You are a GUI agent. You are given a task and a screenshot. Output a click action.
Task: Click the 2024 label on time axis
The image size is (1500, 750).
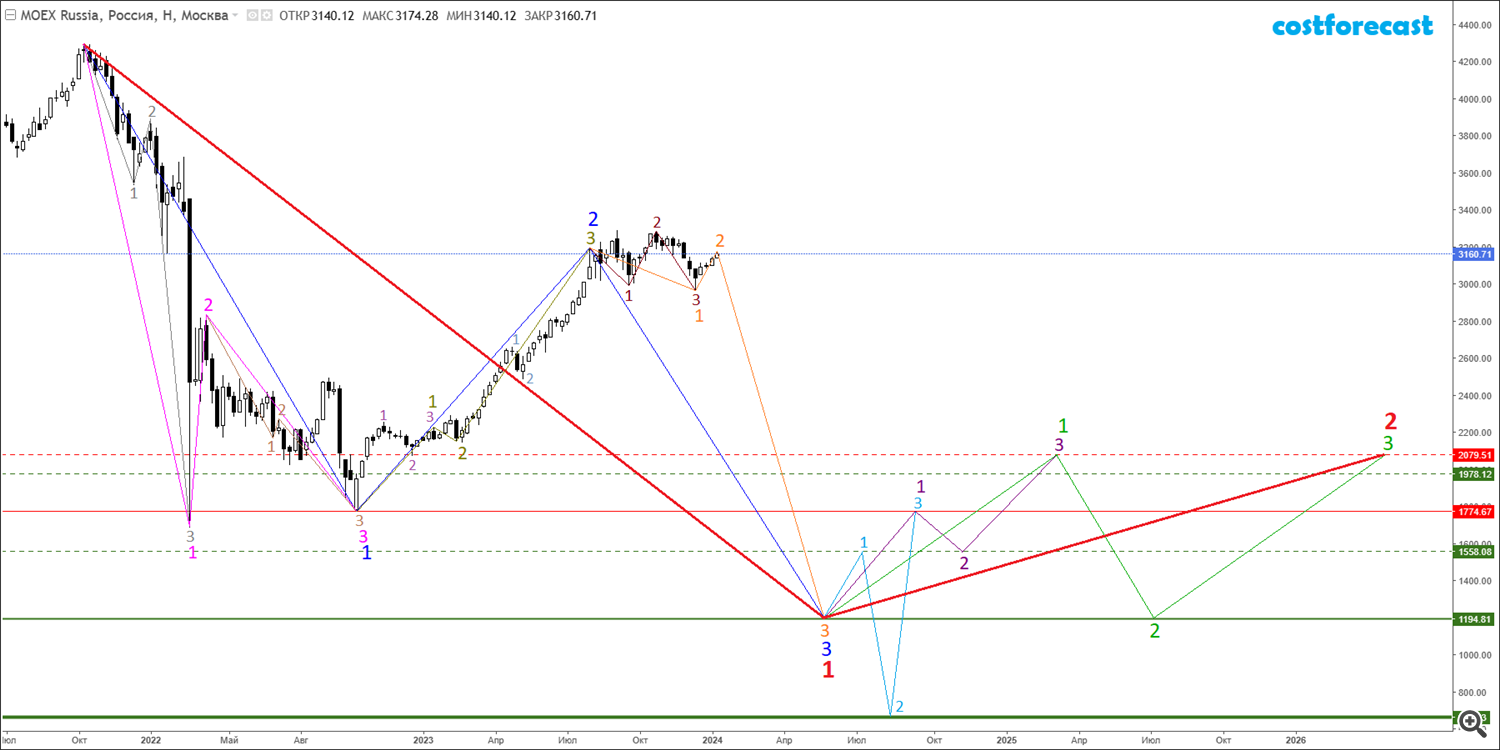coord(712,740)
